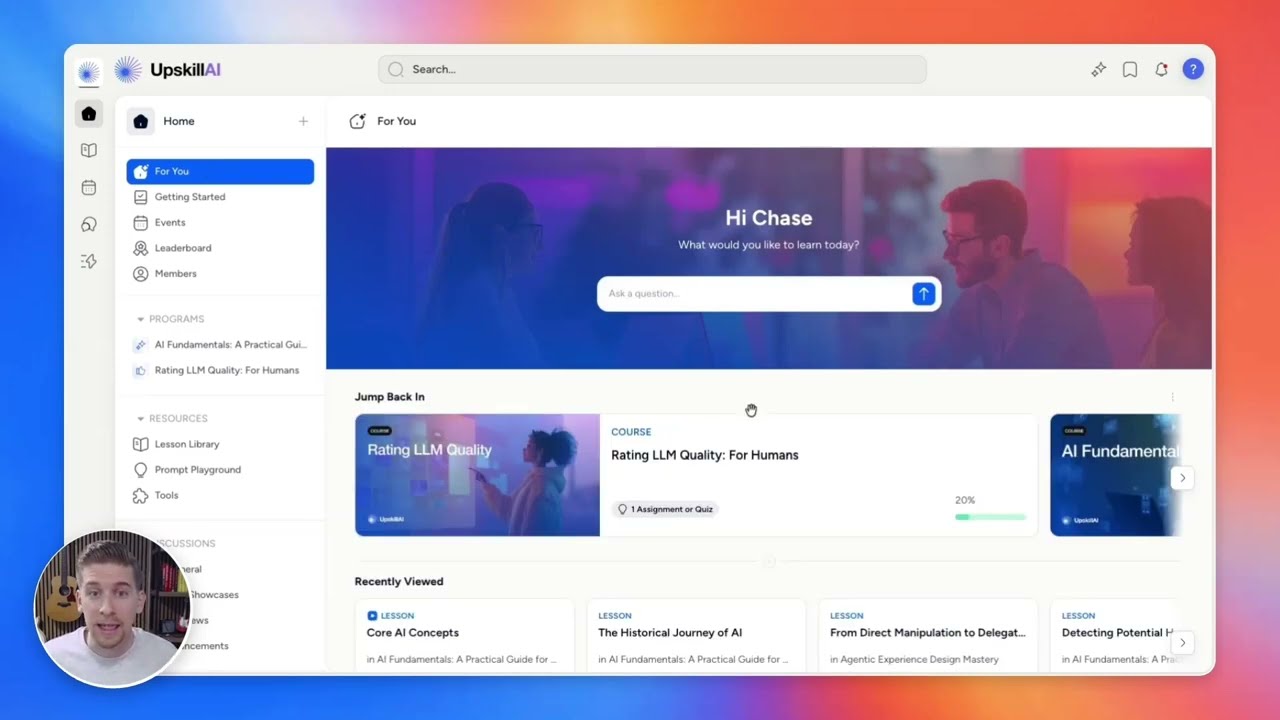Open bookmarks icon in header
This screenshot has height=720, width=1280.
[x=1130, y=69]
